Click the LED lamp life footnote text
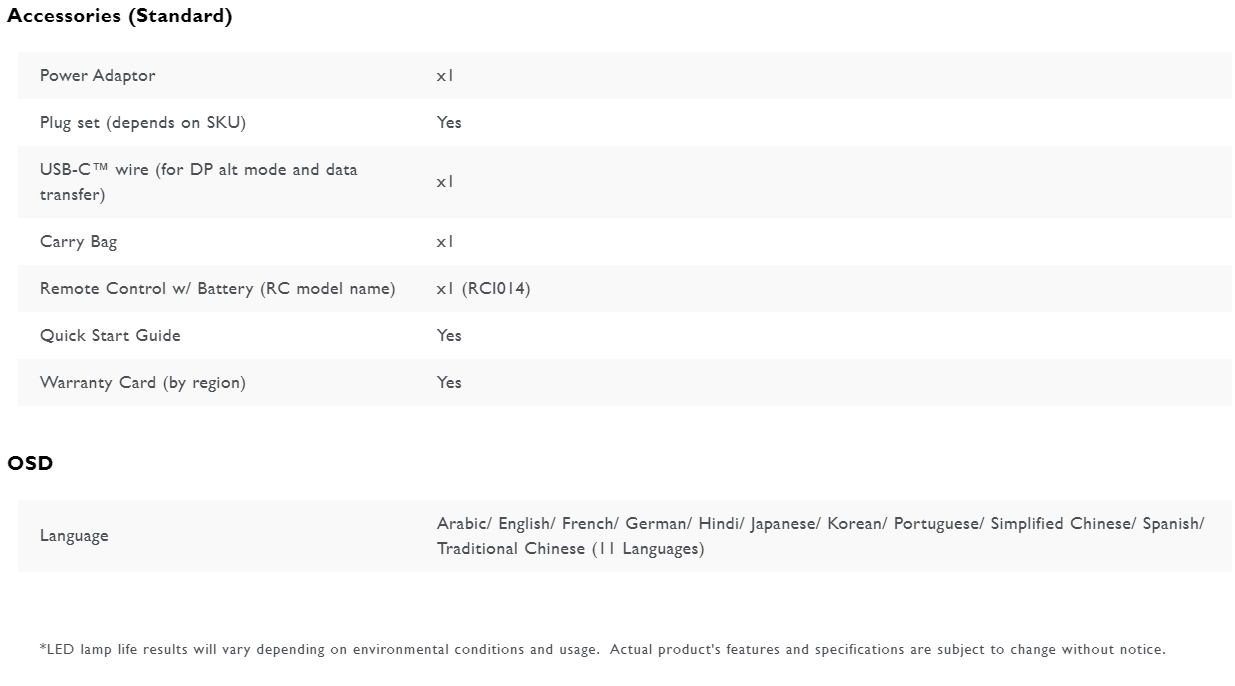 (x=602, y=650)
